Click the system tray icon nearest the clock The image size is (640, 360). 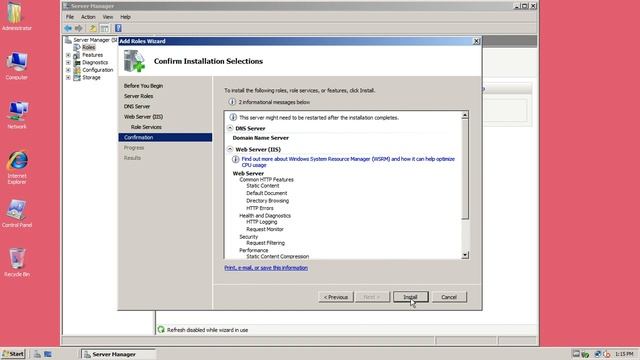607,354
